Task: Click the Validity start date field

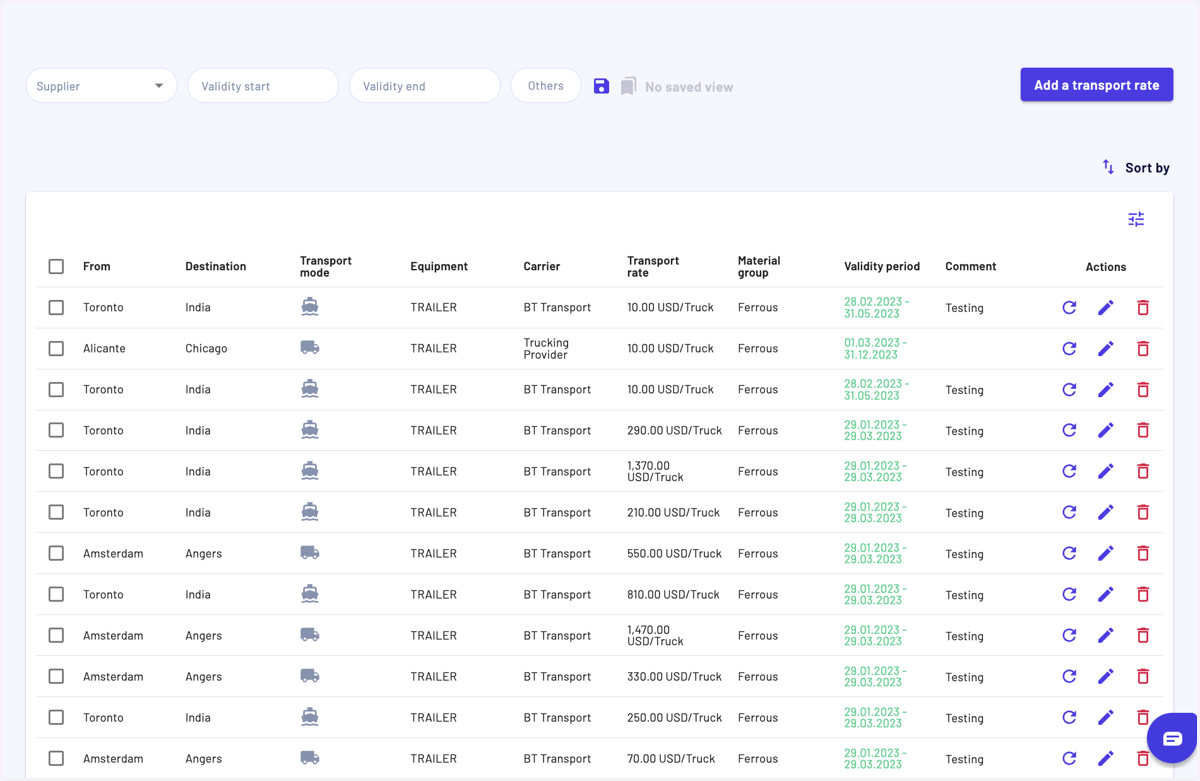Action: pos(263,86)
